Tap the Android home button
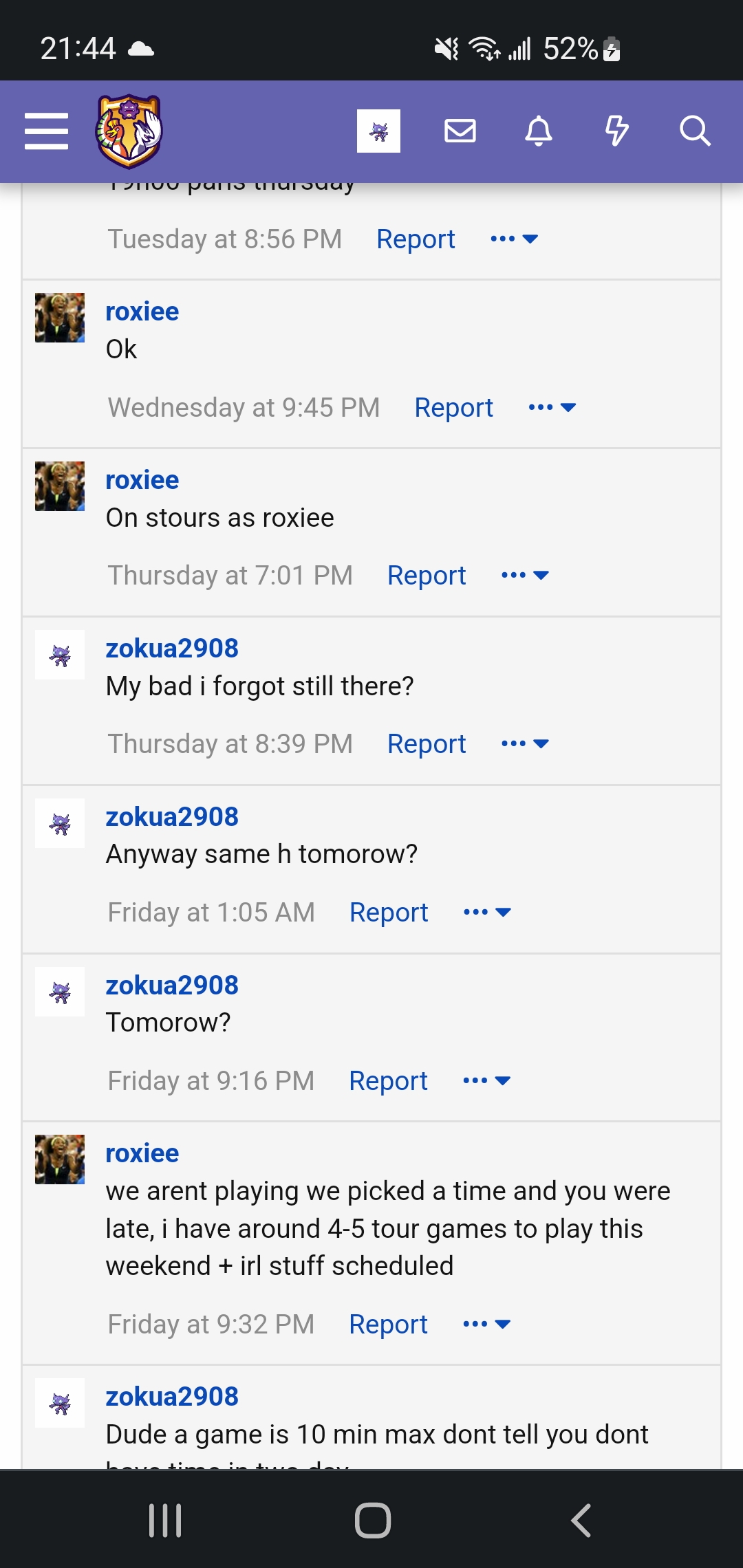Image resolution: width=743 pixels, height=1568 pixels. [373, 1520]
